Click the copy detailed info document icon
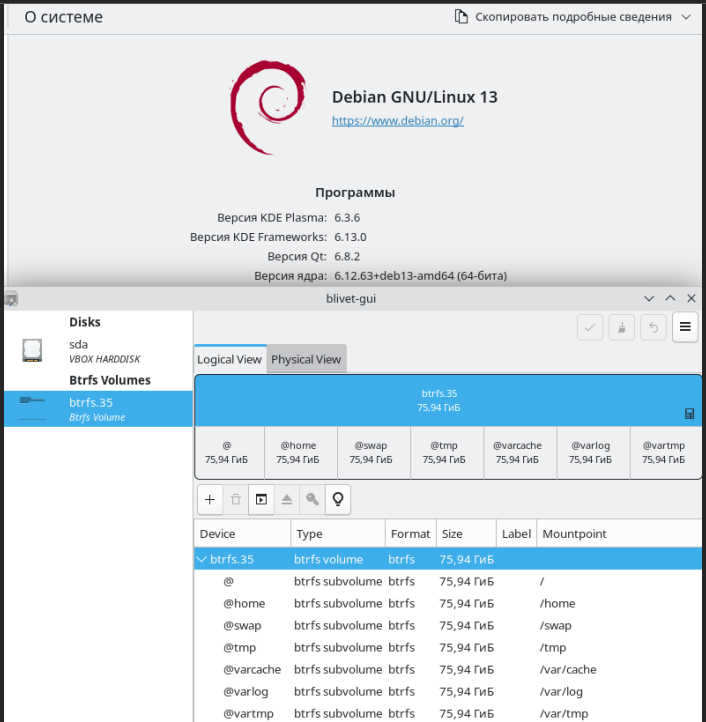 (461, 17)
